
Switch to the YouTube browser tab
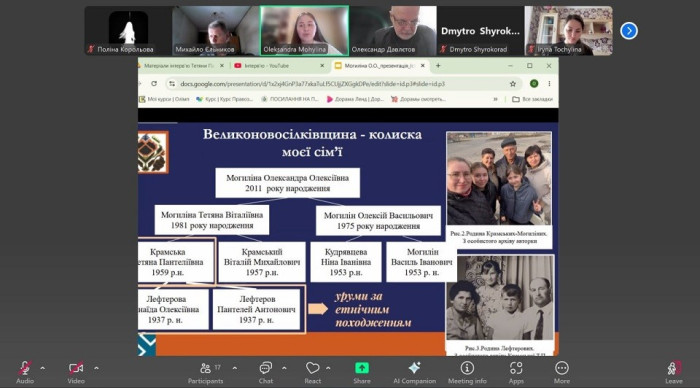pyautogui.click(x=279, y=66)
